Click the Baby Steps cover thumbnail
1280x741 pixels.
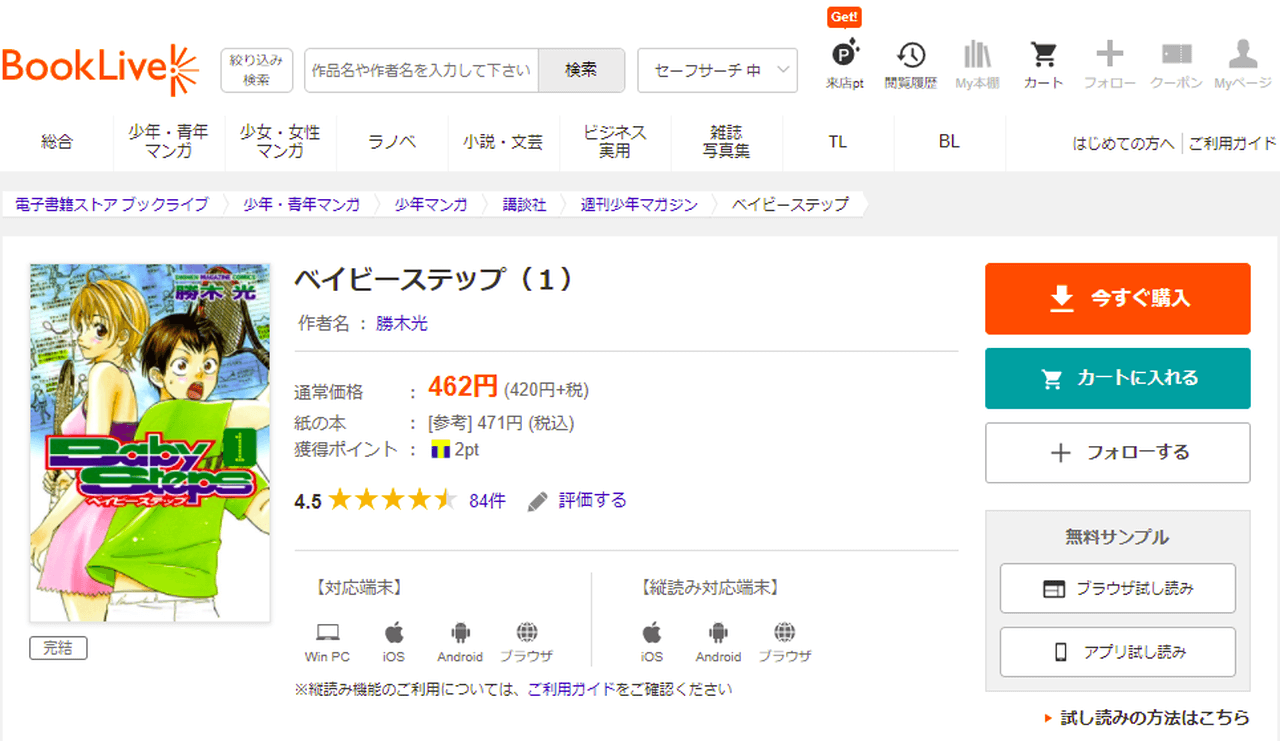tap(150, 442)
